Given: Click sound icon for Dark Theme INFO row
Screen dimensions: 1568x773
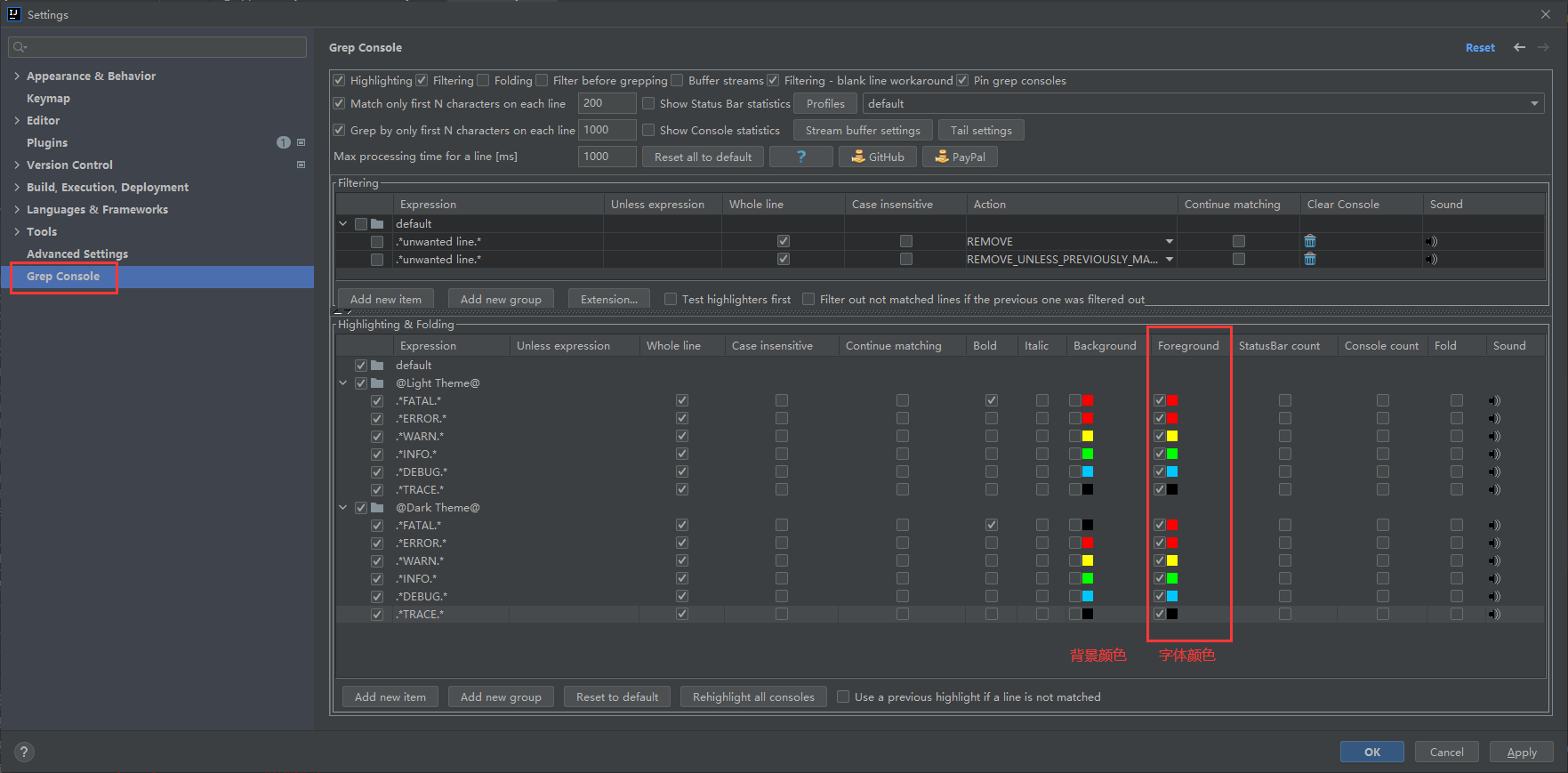Looking at the screenshot, I should (1494, 579).
